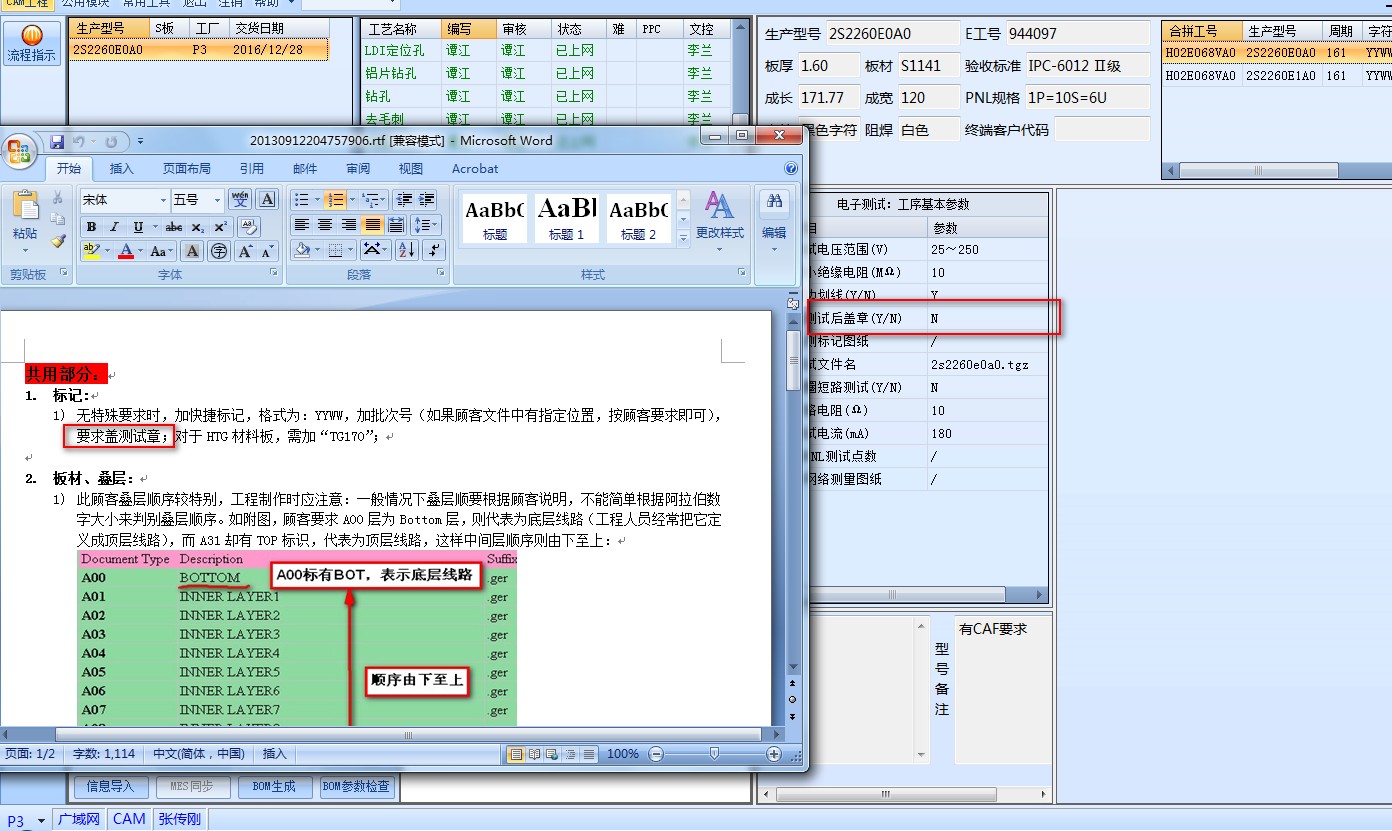This screenshot has width=1392, height=831.
Task: Align text left
Action: coord(301,225)
